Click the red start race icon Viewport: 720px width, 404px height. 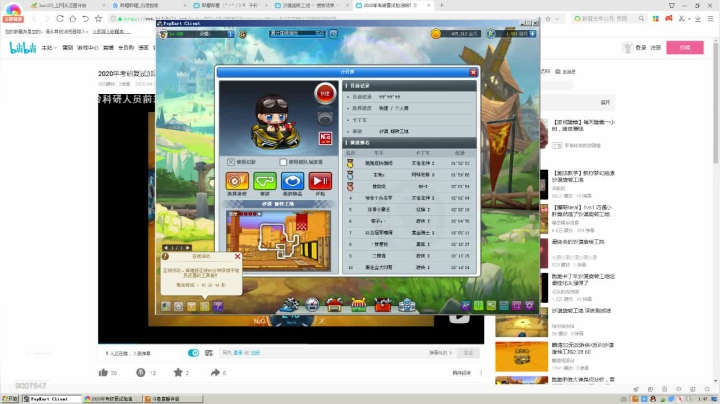320,181
